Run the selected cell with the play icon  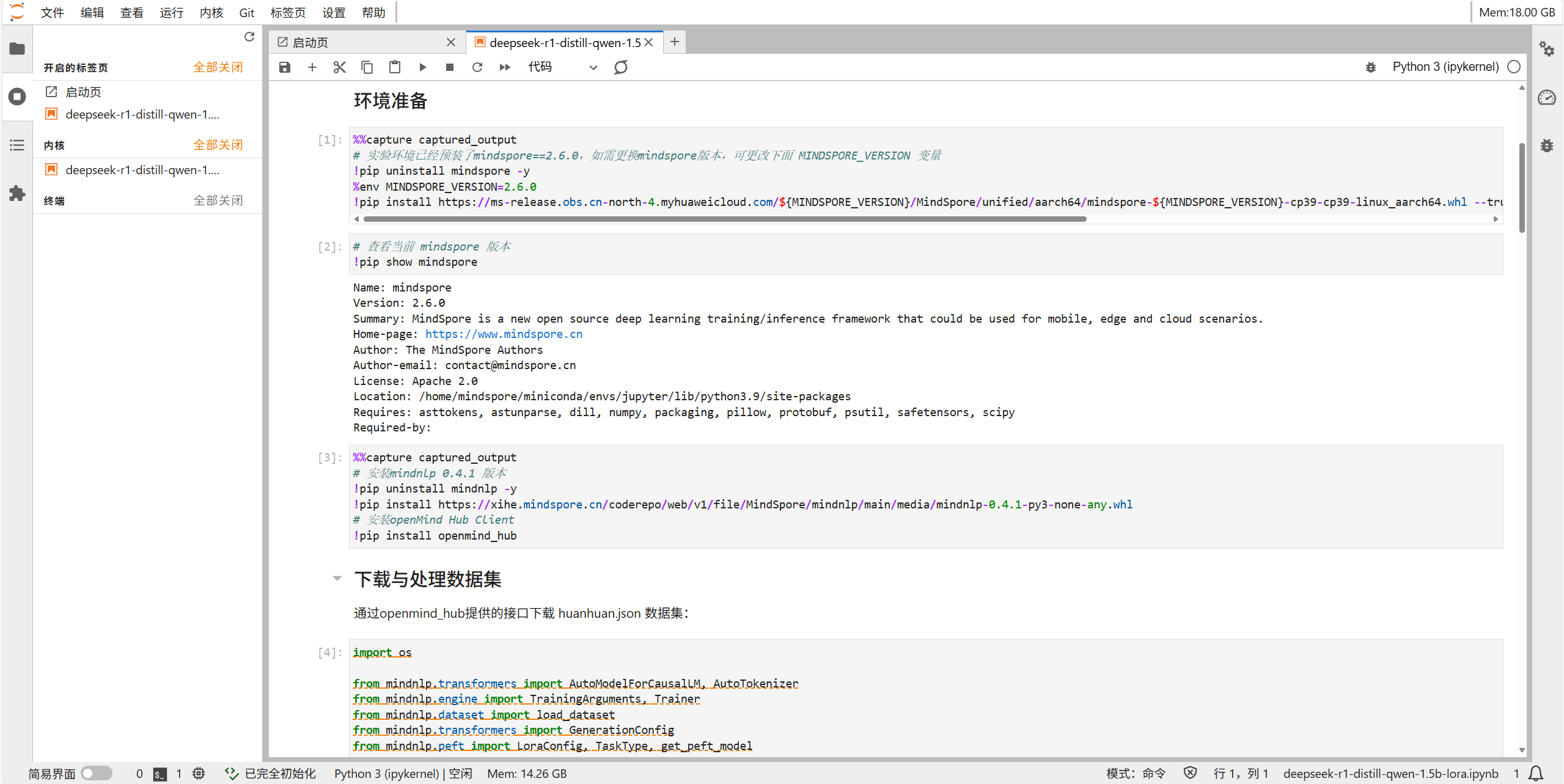[422, 67]
